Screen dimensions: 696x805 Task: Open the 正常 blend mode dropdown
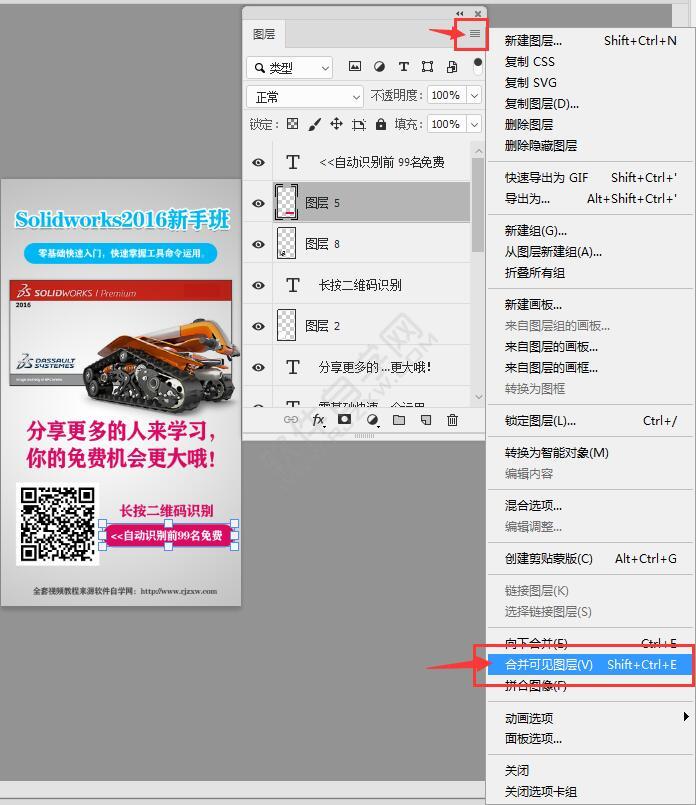[x=305, y=96]
